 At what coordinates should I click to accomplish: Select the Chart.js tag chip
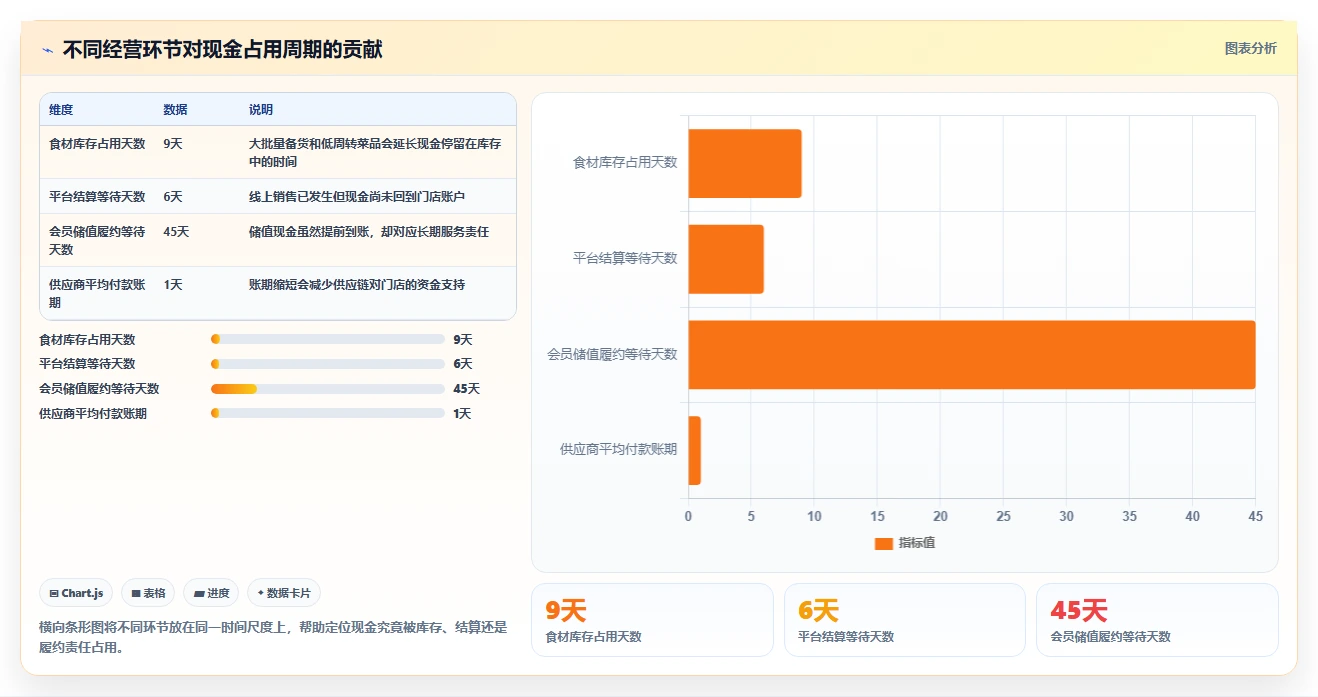tap(76, 593)
